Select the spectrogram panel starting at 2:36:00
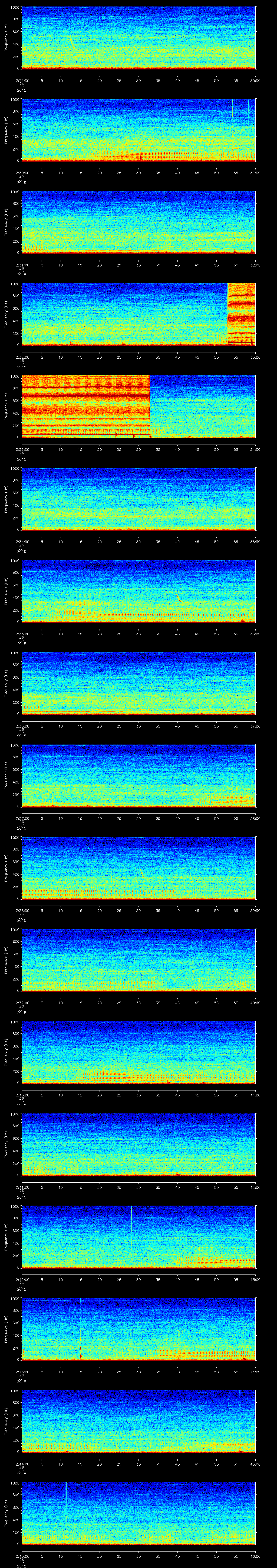This screenshot has height=1568, width=277. point(138,683)
